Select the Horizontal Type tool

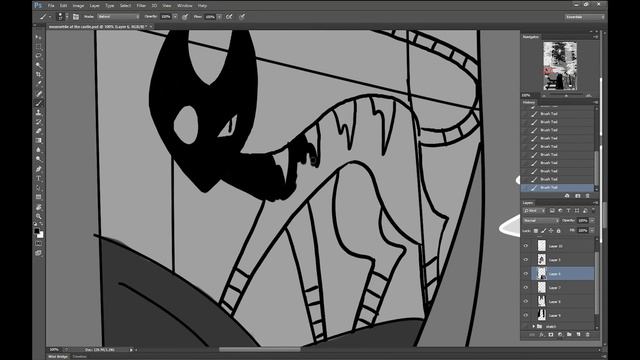[x=38, y=178]
